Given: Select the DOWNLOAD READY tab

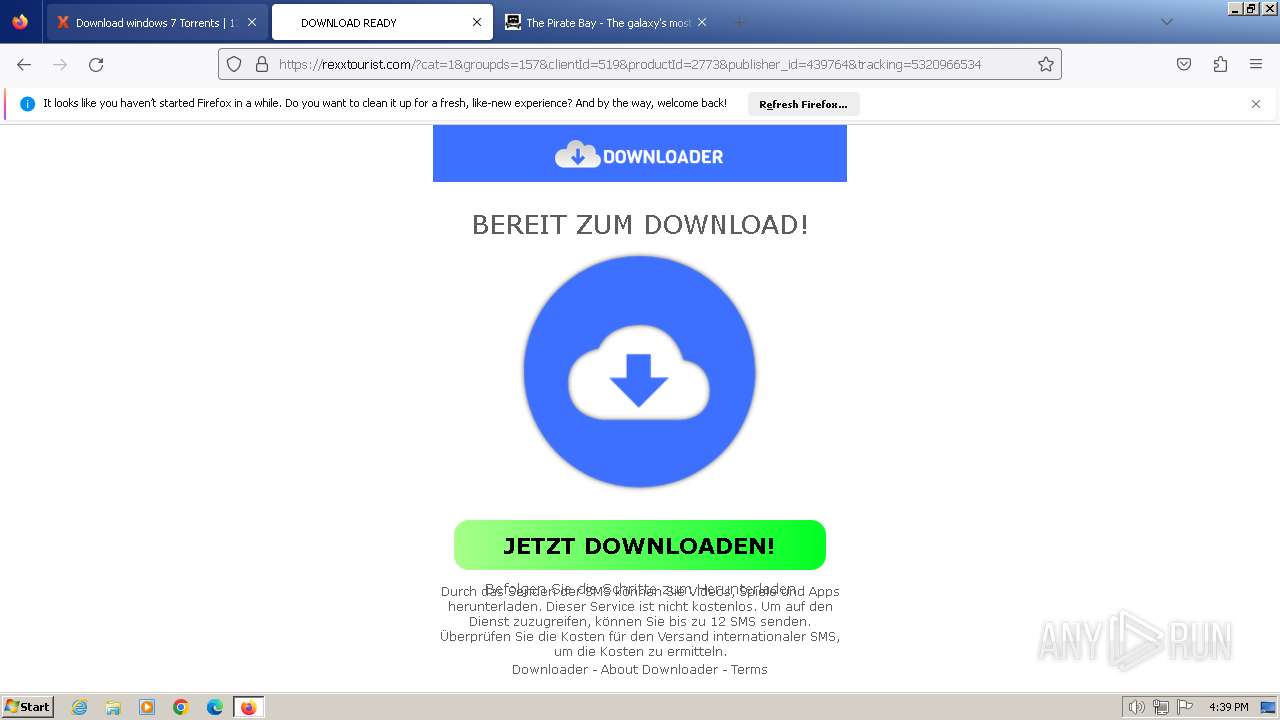Looking at the screenshot, I should point(382,22).
